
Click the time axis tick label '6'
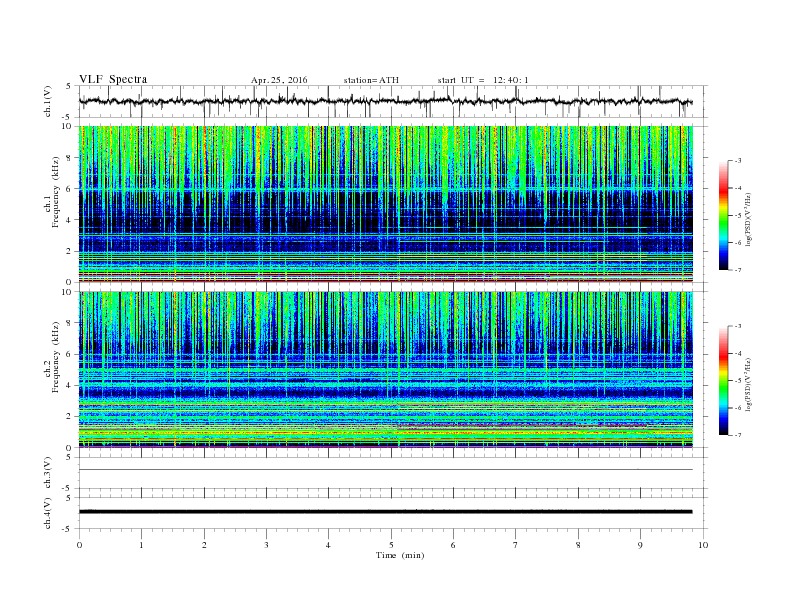point(453,545)
